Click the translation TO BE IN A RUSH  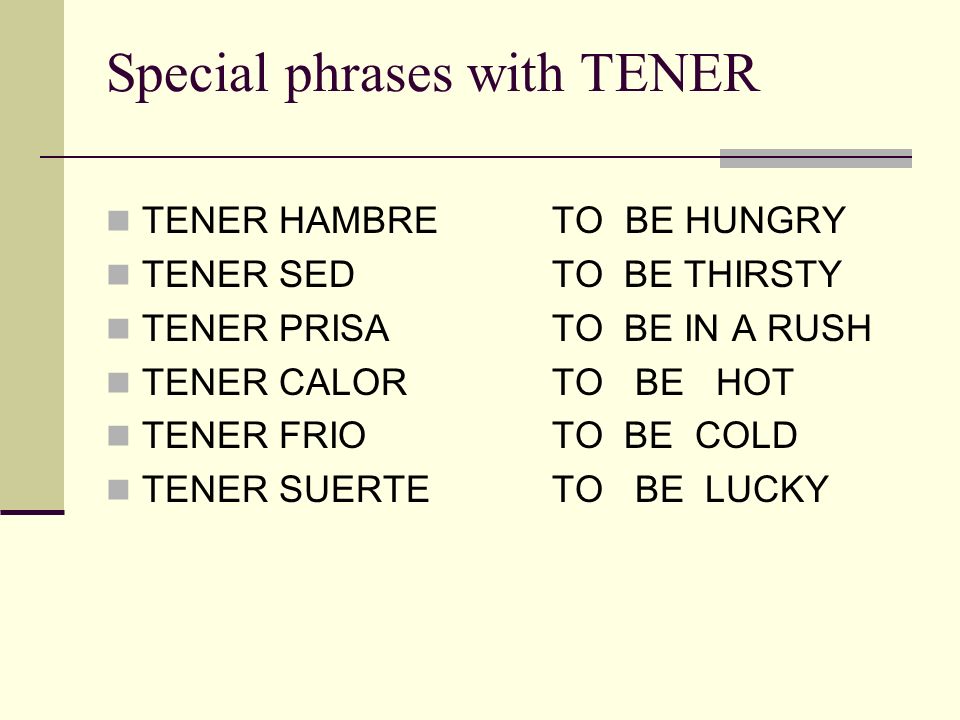[711, 328]
